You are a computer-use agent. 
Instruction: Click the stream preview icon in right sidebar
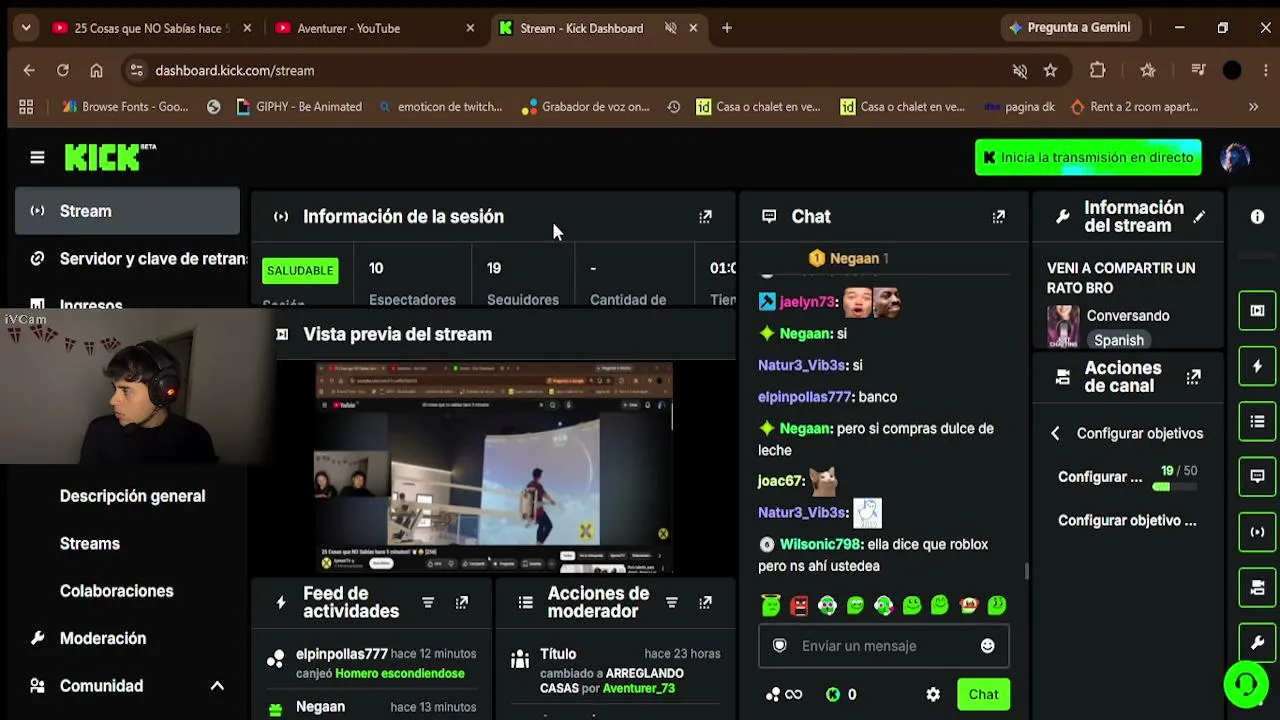click(1257, 310)
